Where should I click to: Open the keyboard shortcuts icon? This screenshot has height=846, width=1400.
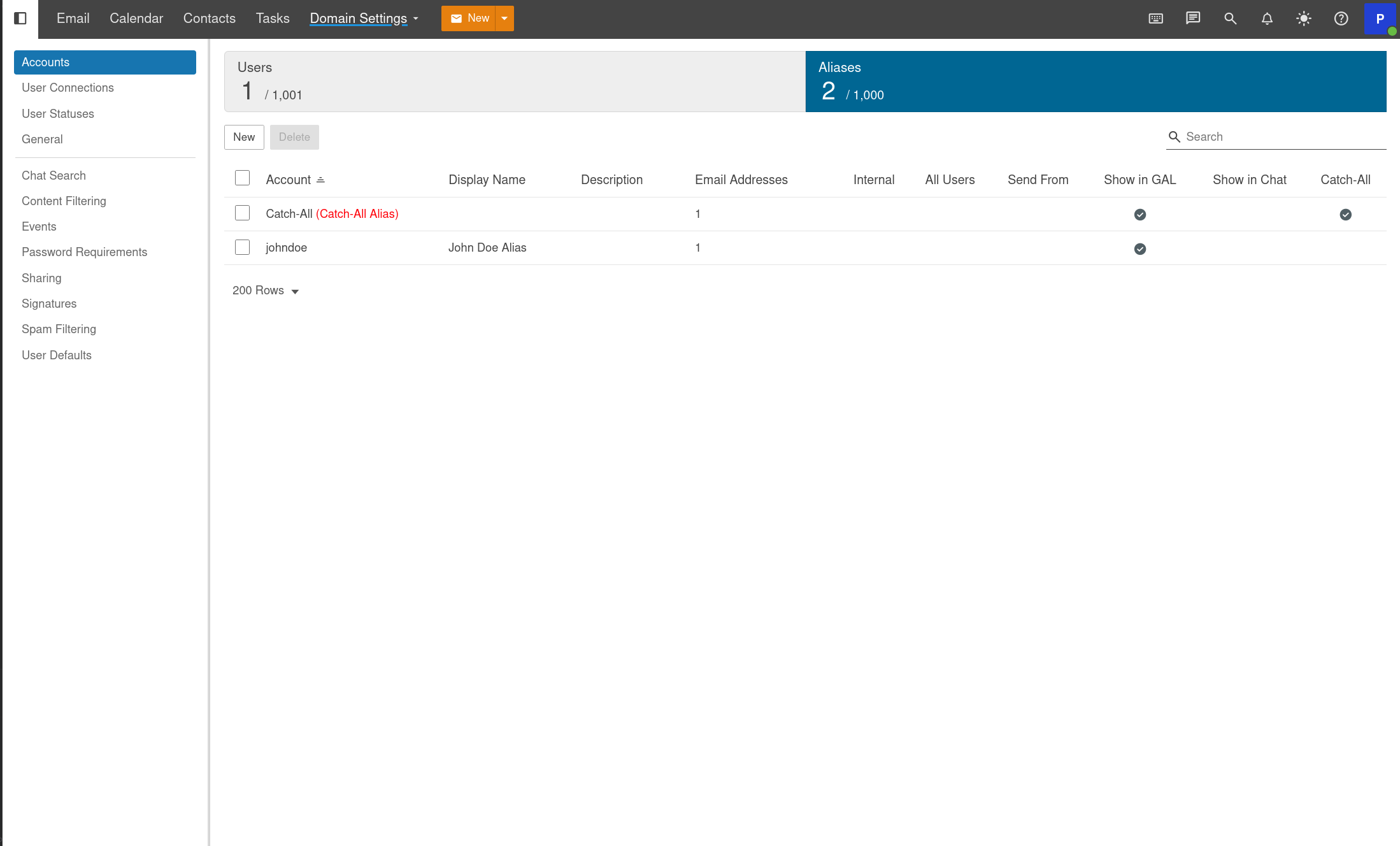pos(1155,18)
